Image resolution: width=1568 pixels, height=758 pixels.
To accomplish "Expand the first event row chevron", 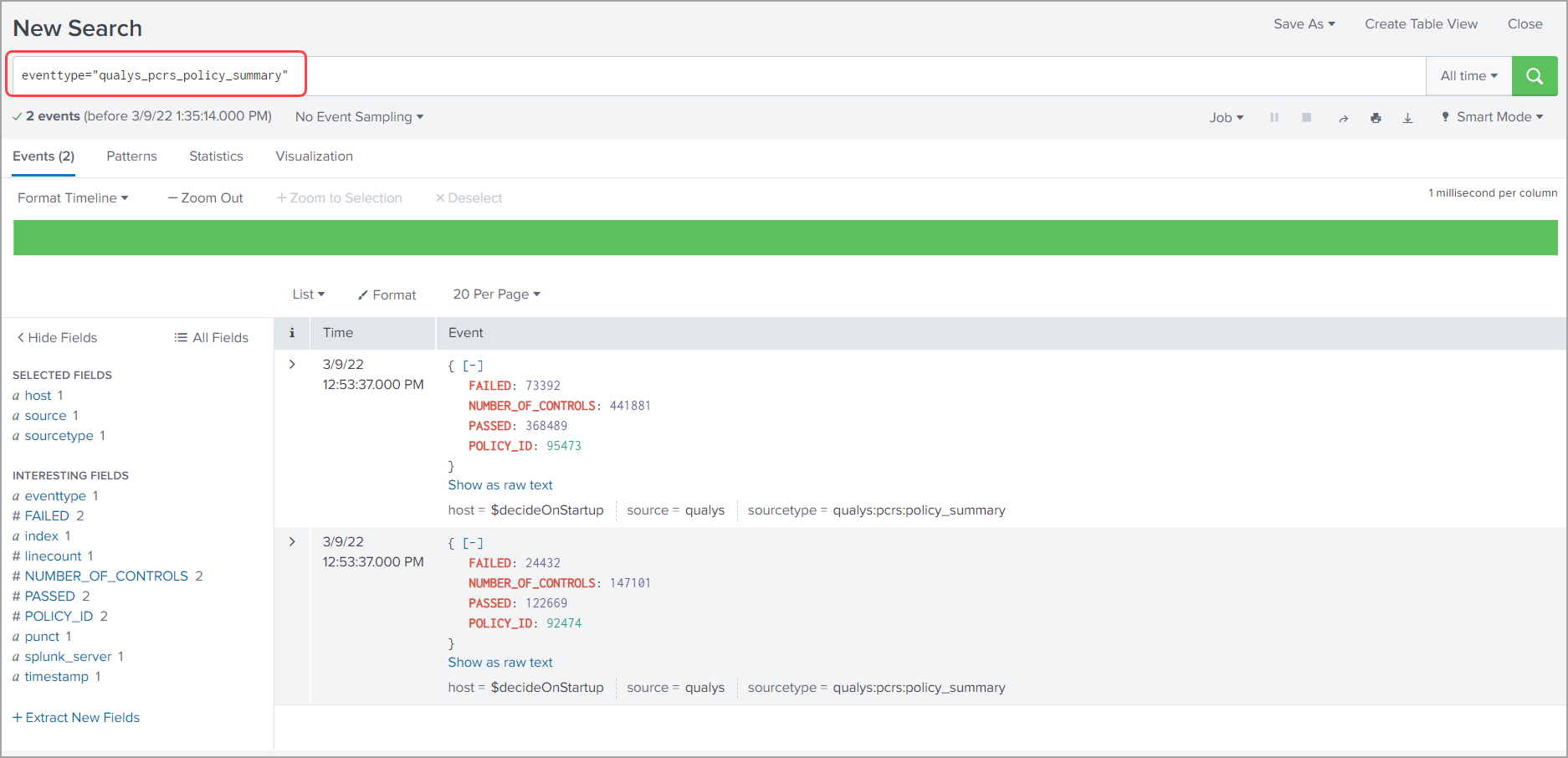I will pos(292,364).
